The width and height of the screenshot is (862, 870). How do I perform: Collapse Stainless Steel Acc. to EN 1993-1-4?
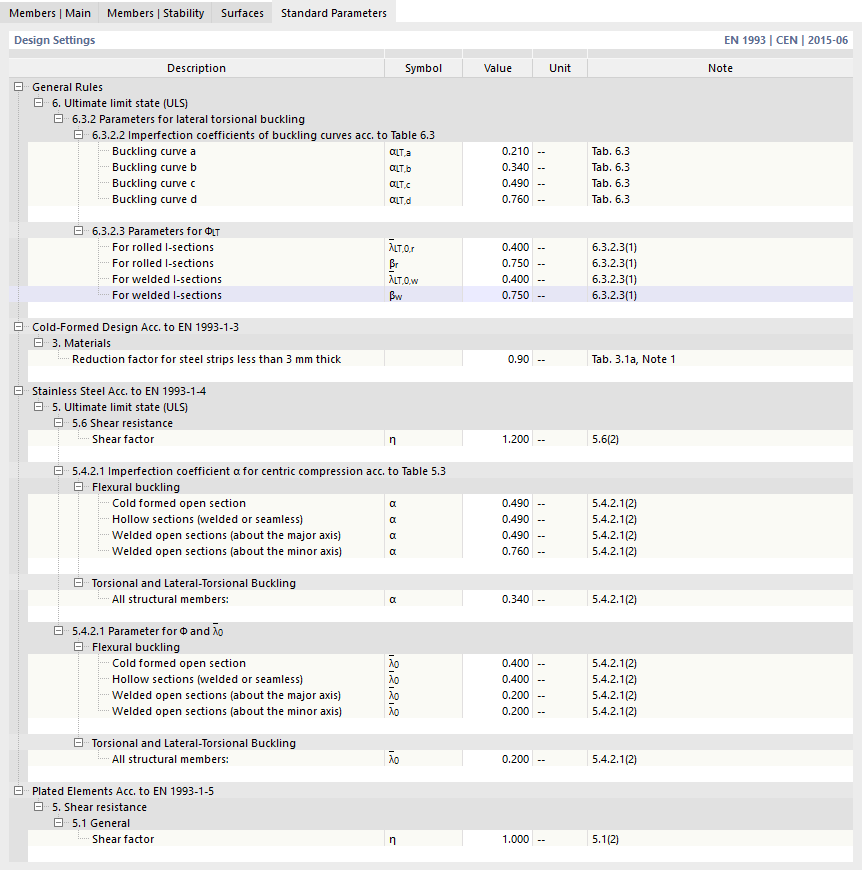[x=18, y=391]
